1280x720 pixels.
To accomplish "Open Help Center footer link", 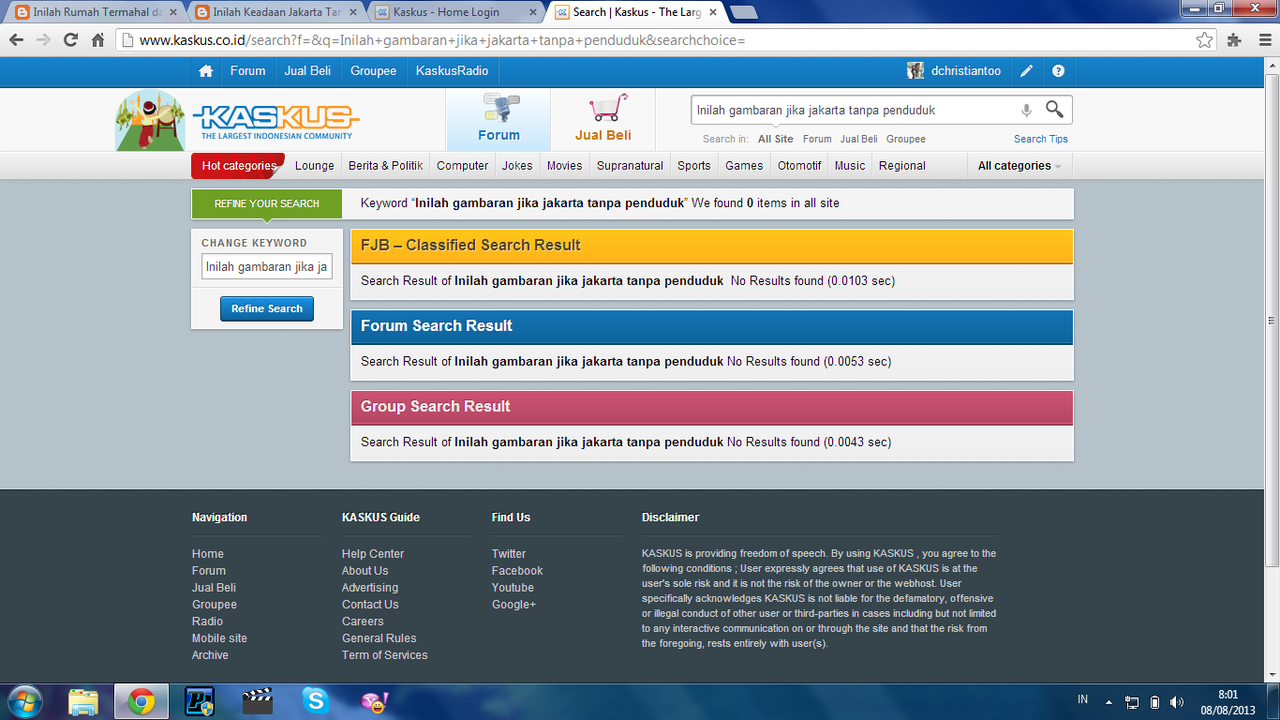I will [x=373, y=554].
